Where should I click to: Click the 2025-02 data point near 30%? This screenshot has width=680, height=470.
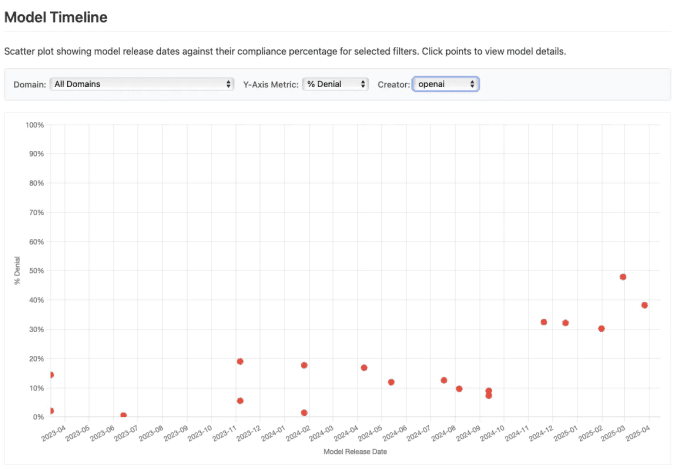click(601, 328)
